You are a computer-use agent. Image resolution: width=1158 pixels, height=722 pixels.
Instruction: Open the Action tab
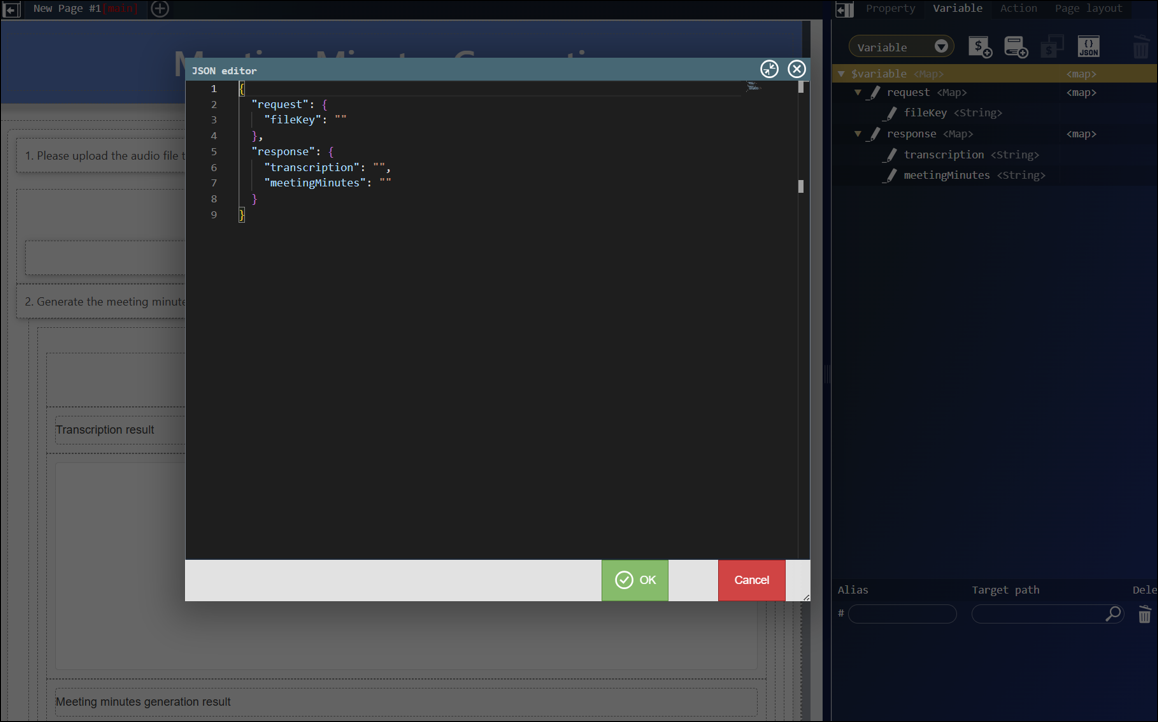(x=1018, y=9)
